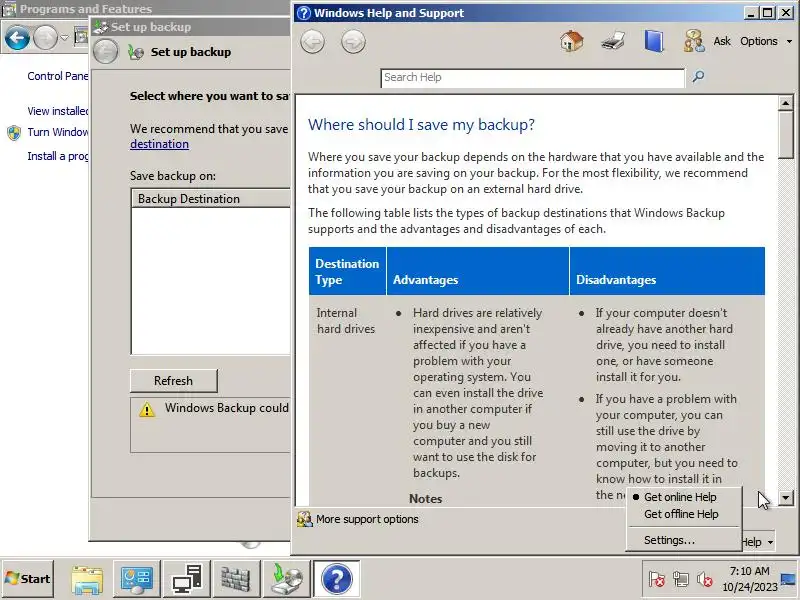Click the network tray icon
800x600 pixels.
tap(681, 579)
